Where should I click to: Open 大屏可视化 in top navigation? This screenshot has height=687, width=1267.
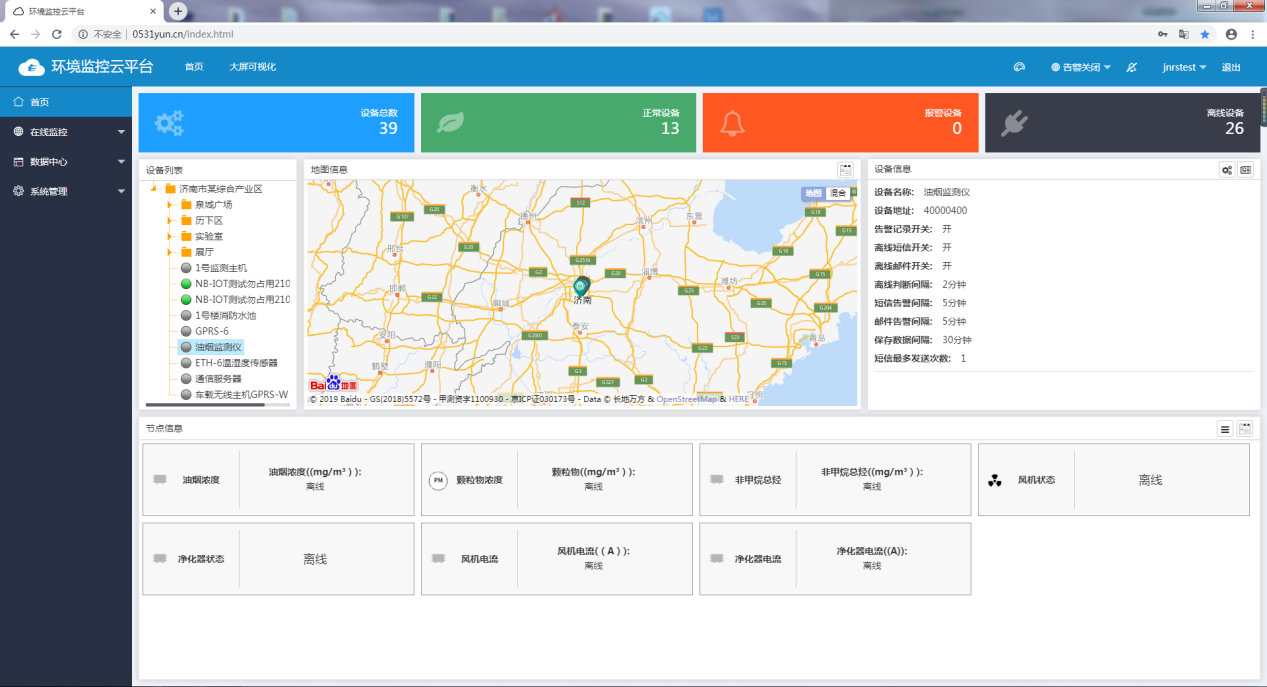pyautogui.click(x=252, y=67)
